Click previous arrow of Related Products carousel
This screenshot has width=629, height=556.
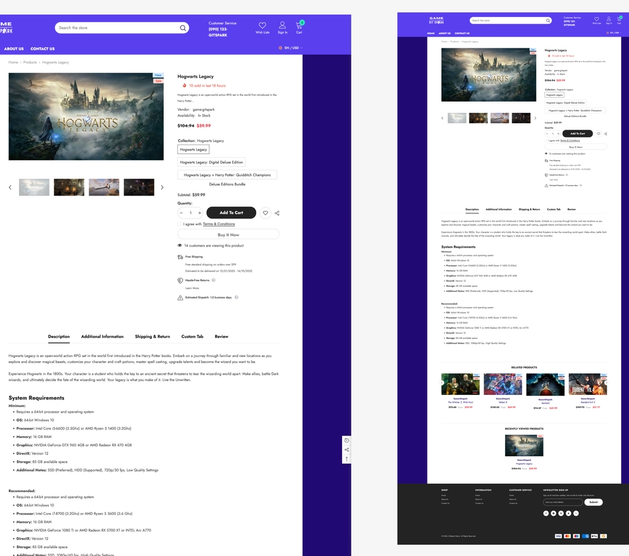(442, 384)
